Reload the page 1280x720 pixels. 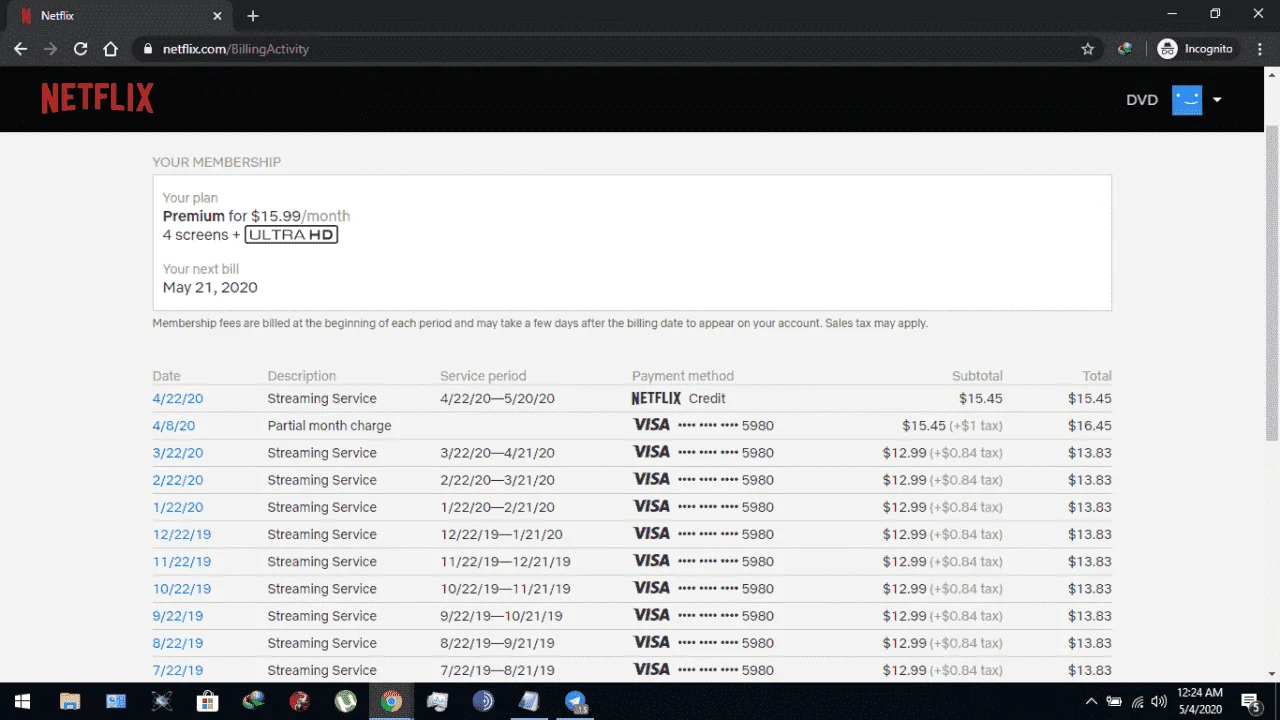point(81,49)
